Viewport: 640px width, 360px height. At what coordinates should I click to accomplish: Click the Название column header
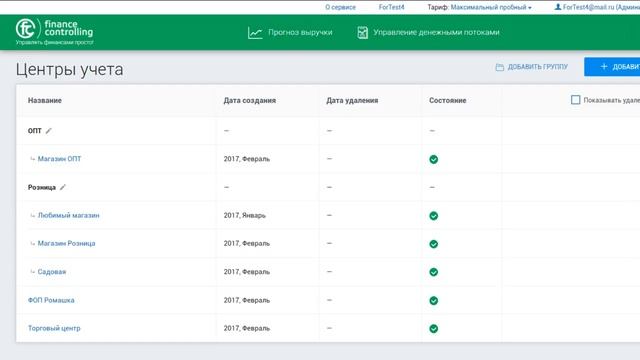44,100
